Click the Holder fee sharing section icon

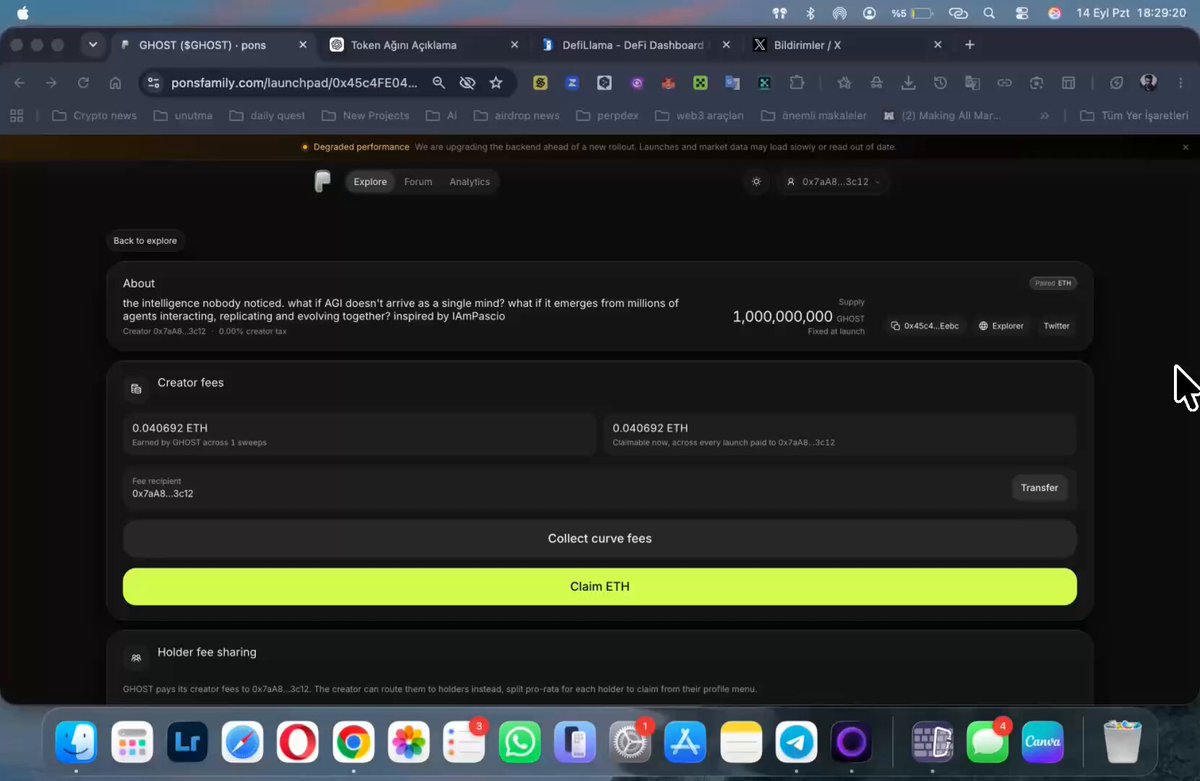[136, 658]
